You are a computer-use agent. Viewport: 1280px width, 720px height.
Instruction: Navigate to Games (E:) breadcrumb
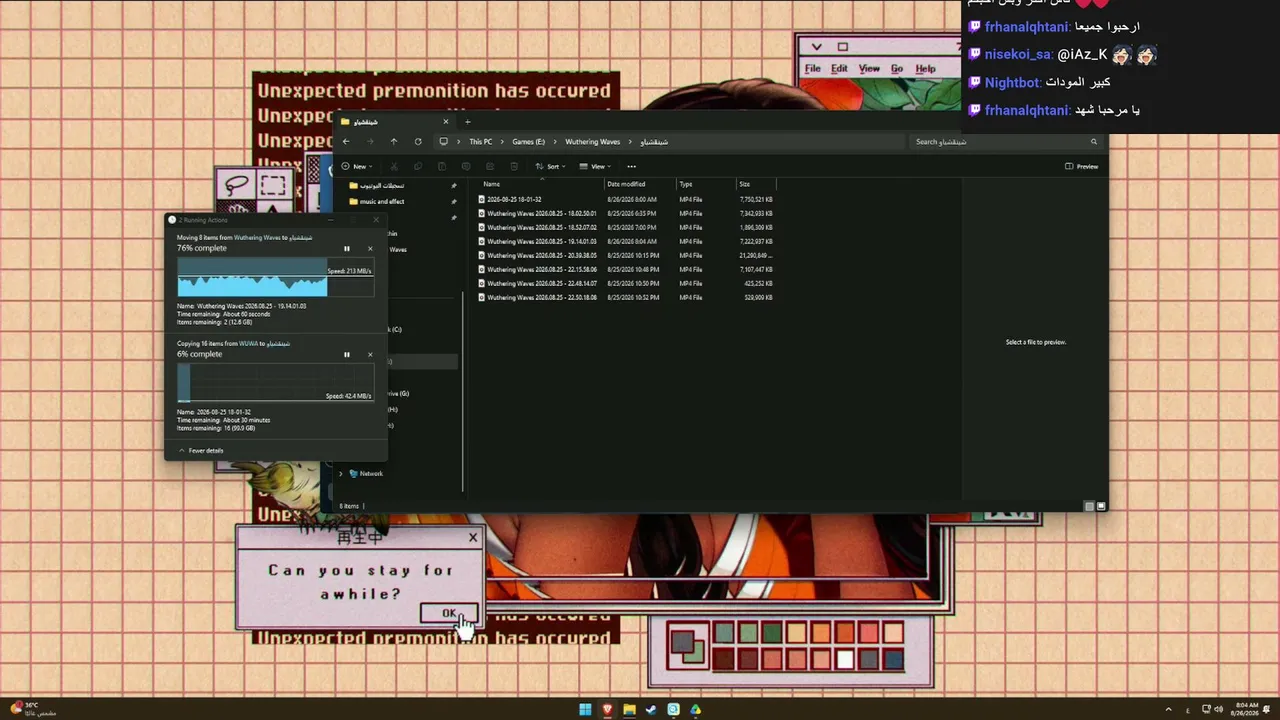coord(529,142)
